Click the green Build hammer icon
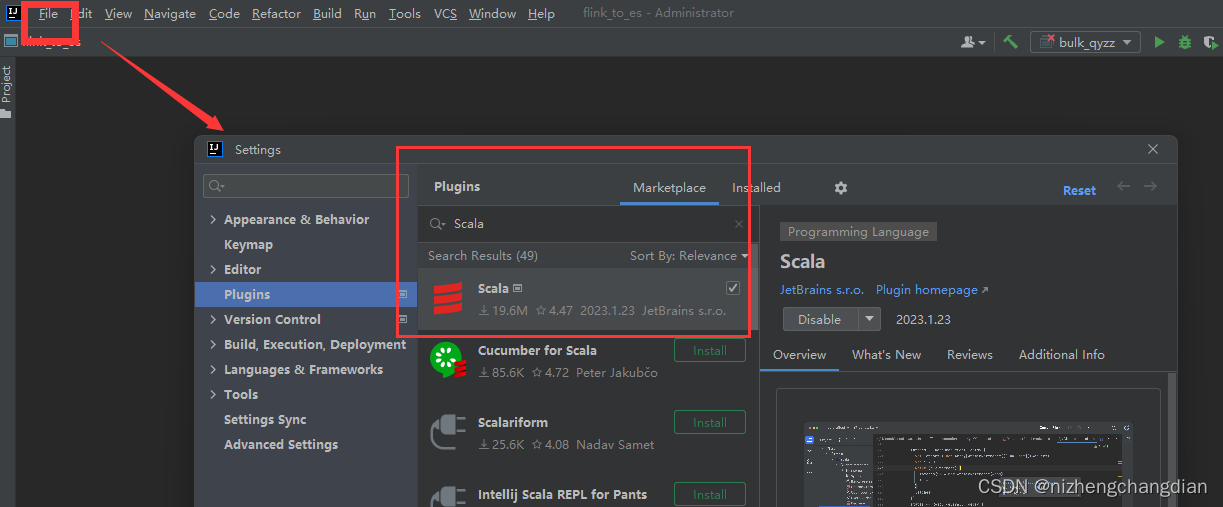 [1011, 42]
